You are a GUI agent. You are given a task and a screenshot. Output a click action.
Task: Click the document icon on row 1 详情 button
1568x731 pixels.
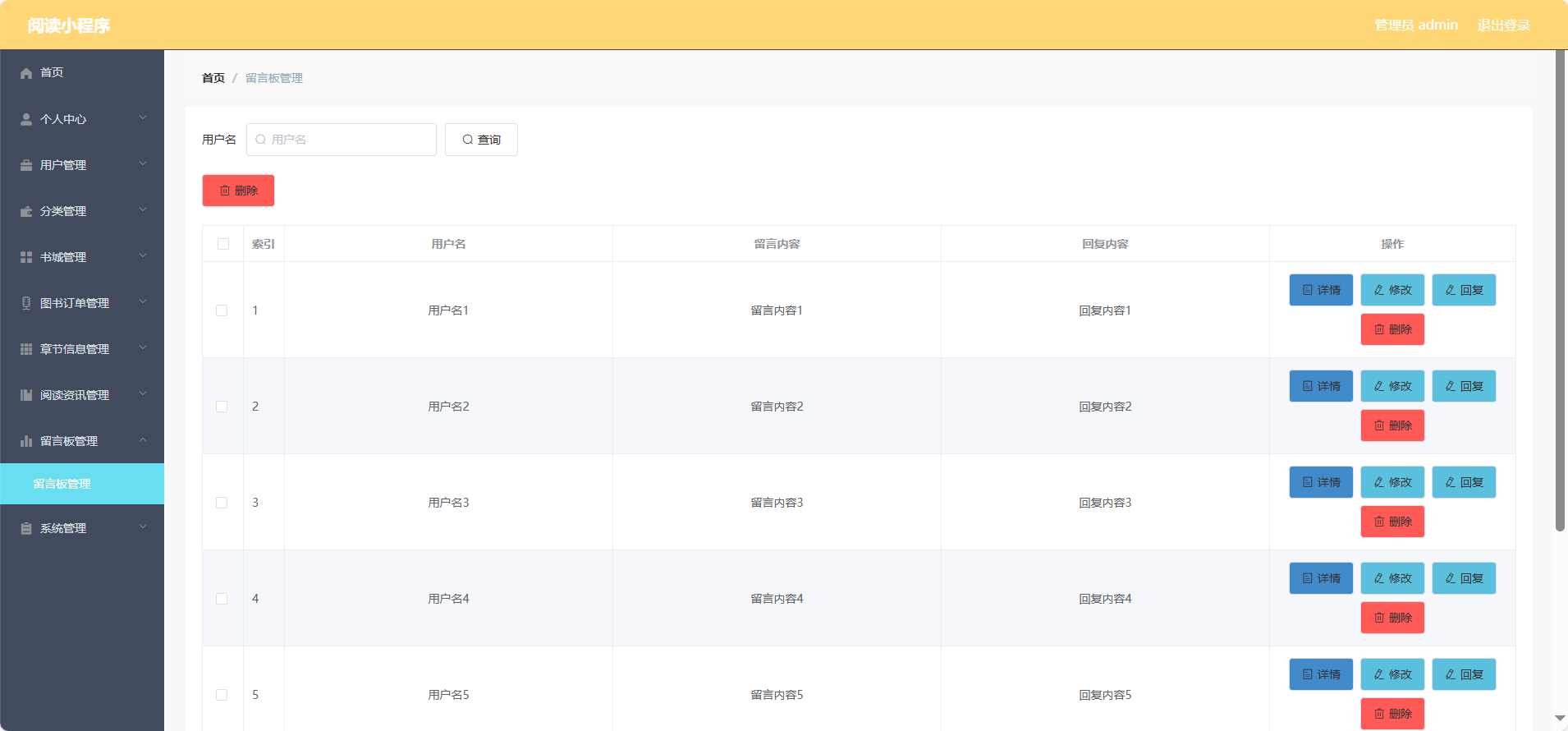click(x=1308, y=290)
